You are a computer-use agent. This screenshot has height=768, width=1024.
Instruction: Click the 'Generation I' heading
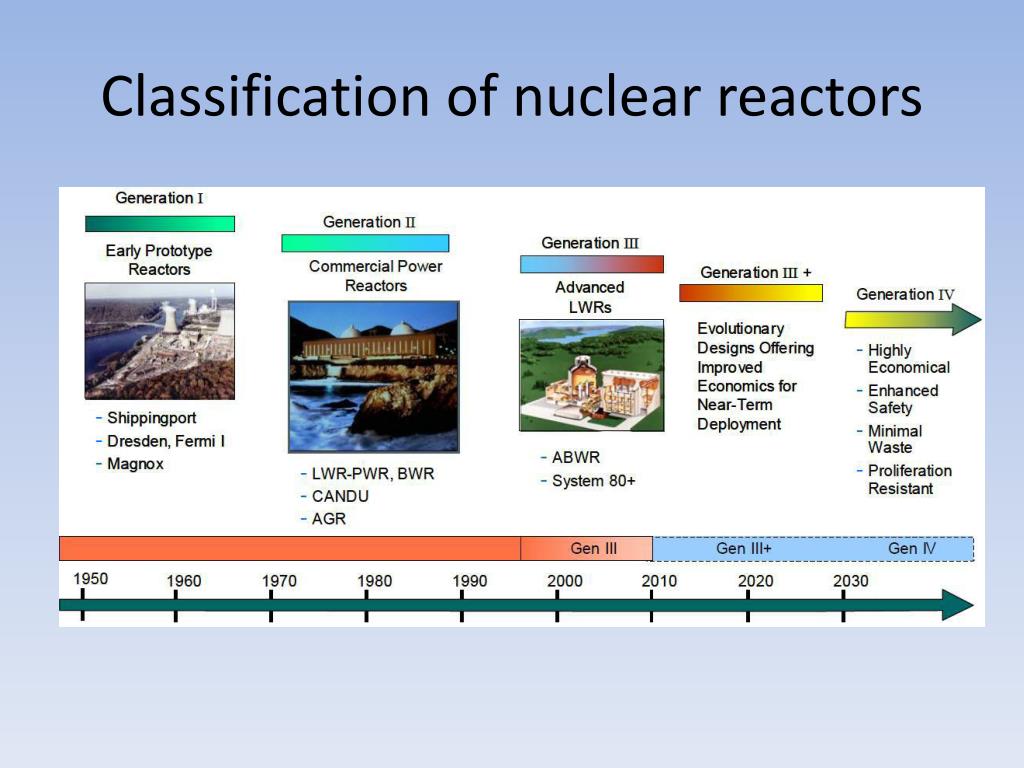[x=159, y=198]
